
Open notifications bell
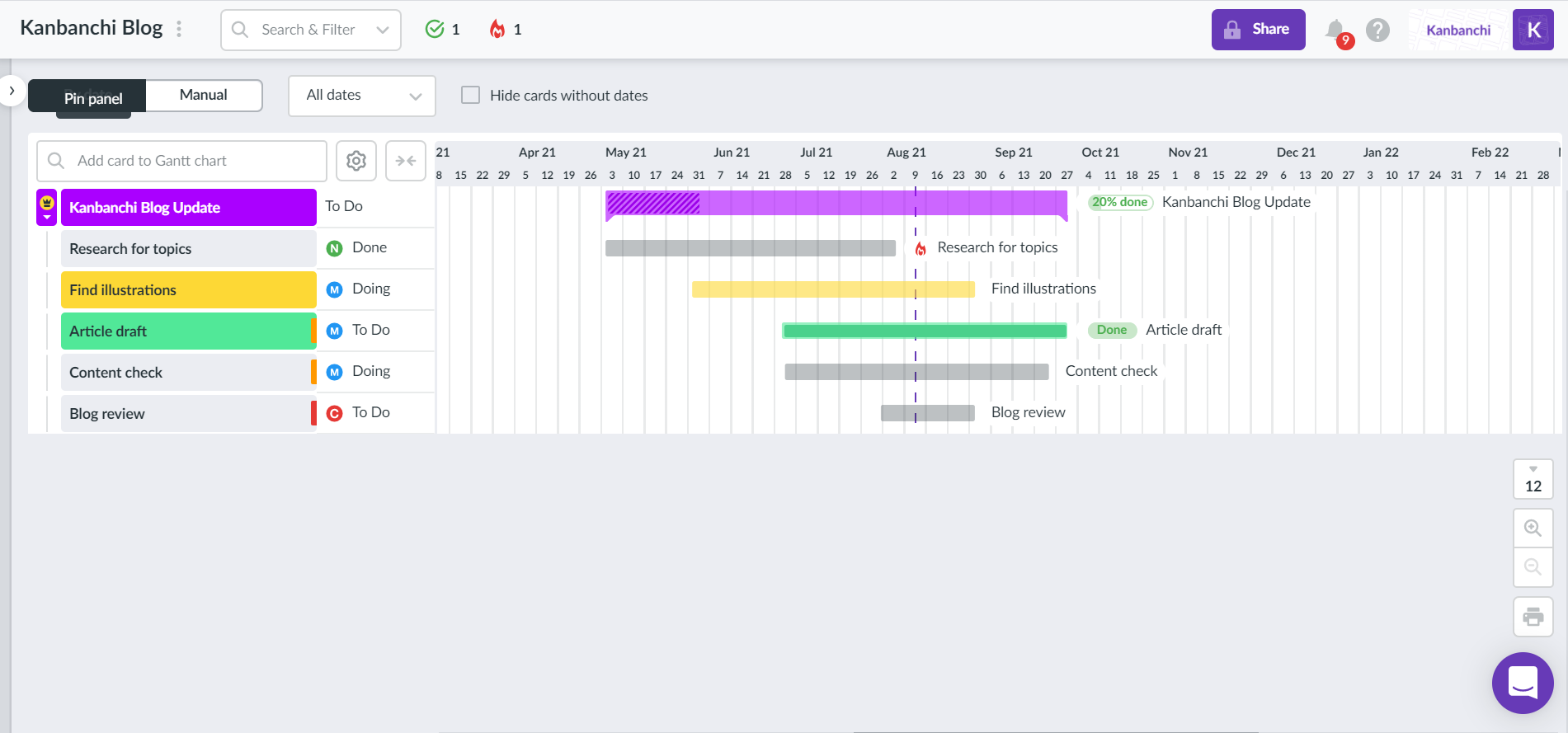pos(1335,30)
